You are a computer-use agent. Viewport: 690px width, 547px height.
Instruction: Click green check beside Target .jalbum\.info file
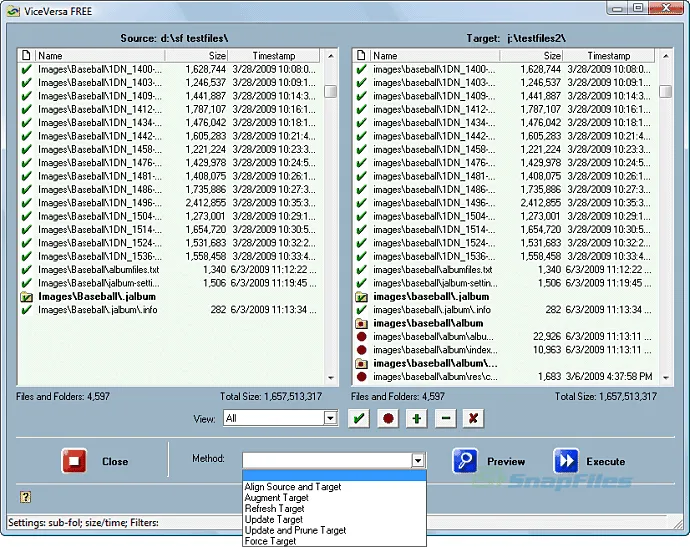[x=362, y=310]
